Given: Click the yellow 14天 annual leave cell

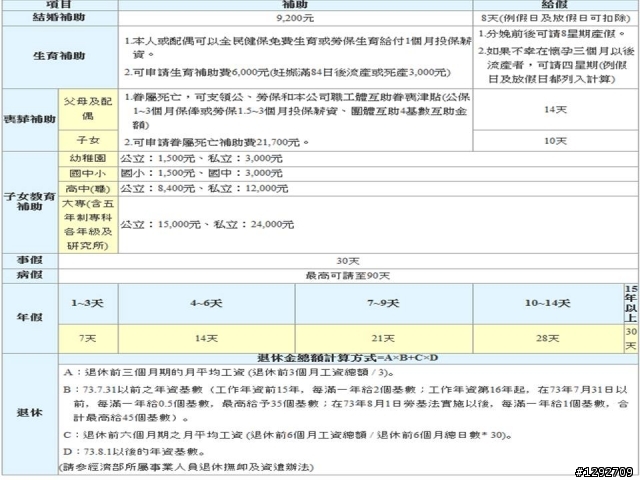Looking at the screenshot, I should tap(207, 339).
